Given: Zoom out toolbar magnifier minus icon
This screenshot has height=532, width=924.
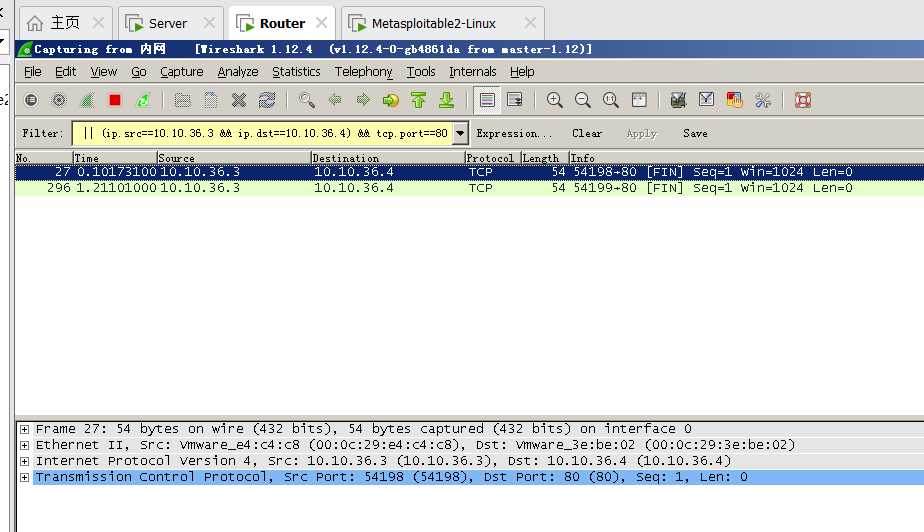Looking at the screenshot, I should [x=583, y=100].
